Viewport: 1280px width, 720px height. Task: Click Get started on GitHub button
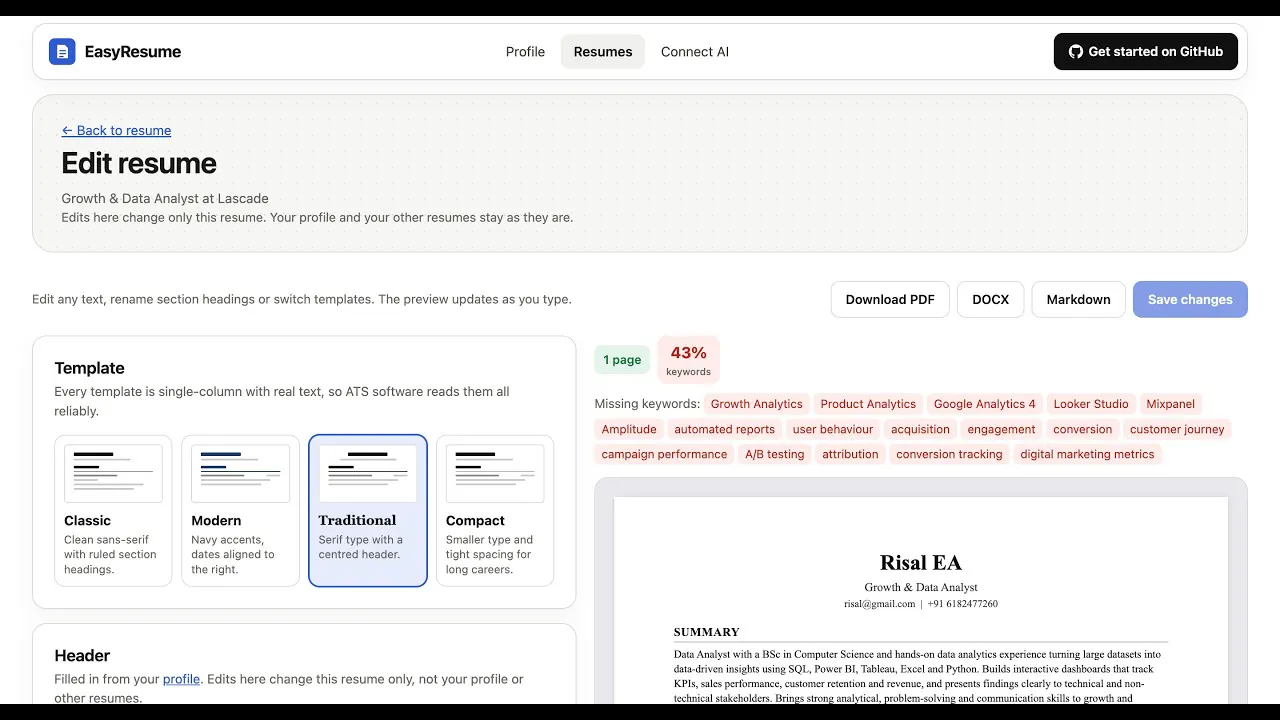pyautogui.click(x=1146, y=52)
